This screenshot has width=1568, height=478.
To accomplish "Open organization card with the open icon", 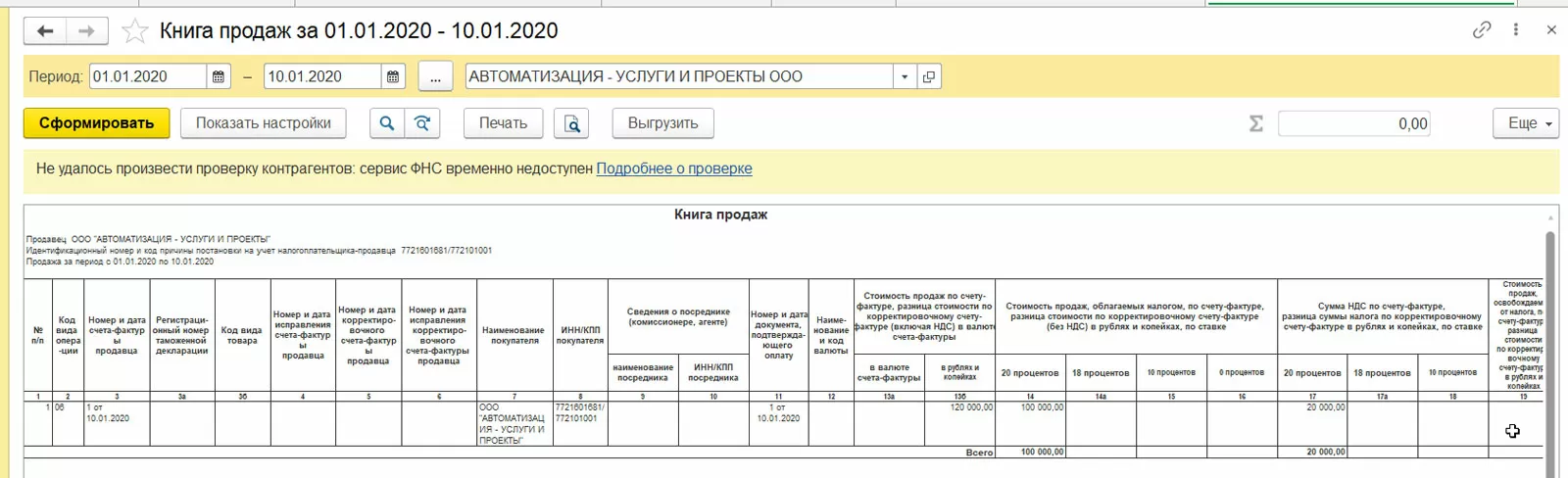I will click(929, 76).
